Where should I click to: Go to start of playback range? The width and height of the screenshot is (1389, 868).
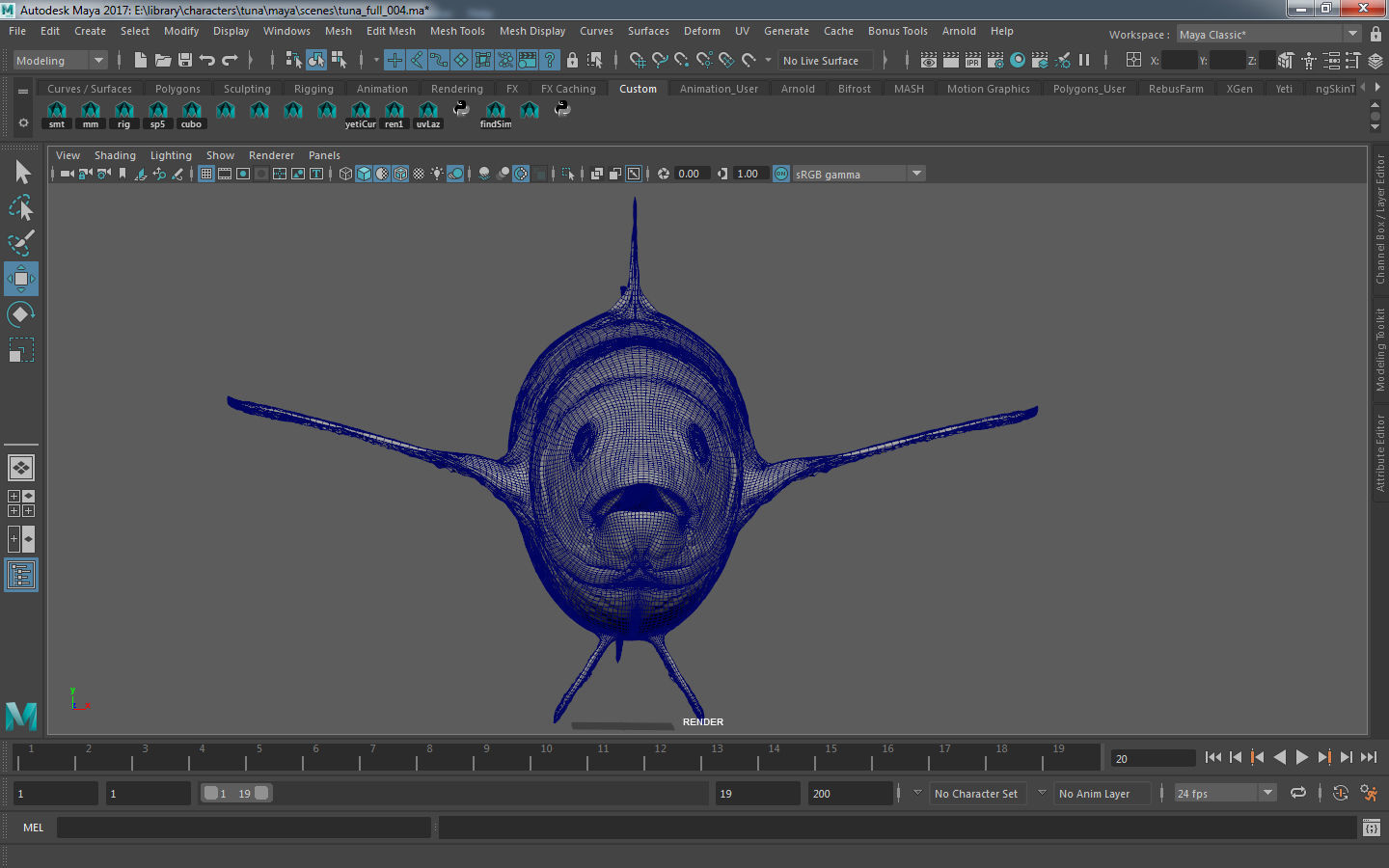pos(1213,758)
